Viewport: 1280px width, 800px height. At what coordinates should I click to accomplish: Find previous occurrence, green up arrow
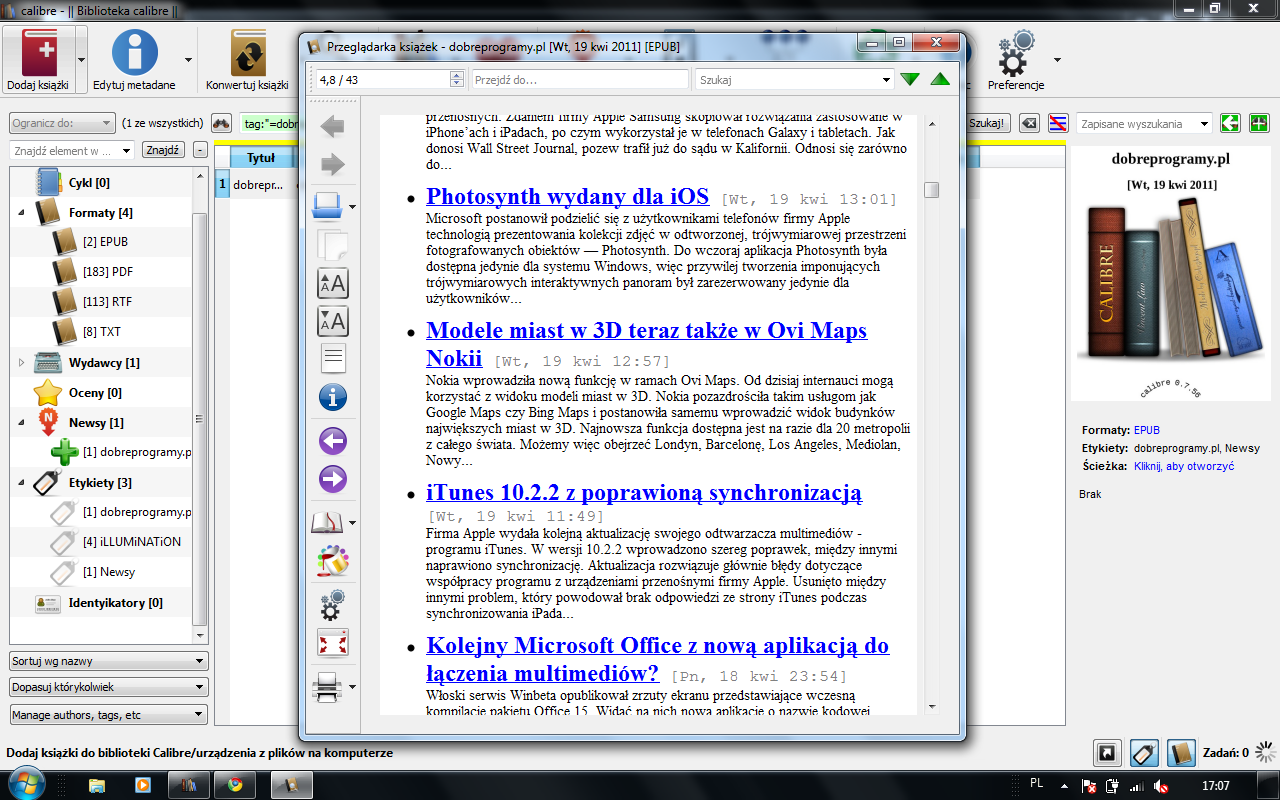point(940,79)
